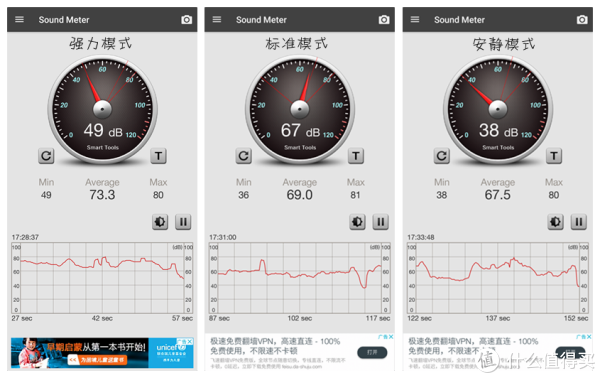Open hamburger menu in 安静模式 panel
This screenshot has height=378, width=600.
click(415, 19)
